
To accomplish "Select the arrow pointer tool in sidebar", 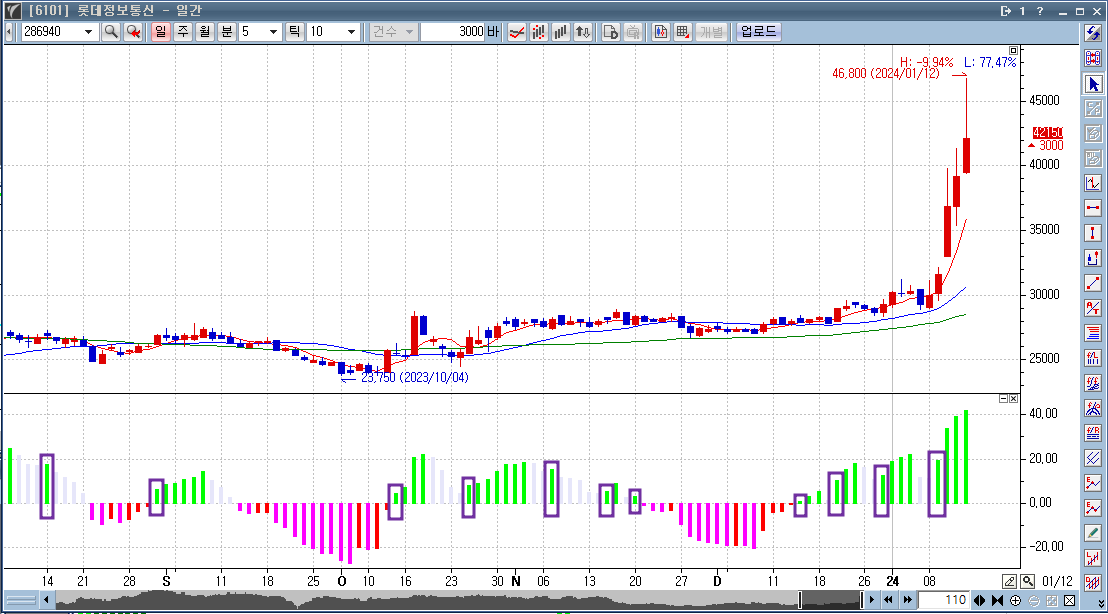I will coord(1093,84).
